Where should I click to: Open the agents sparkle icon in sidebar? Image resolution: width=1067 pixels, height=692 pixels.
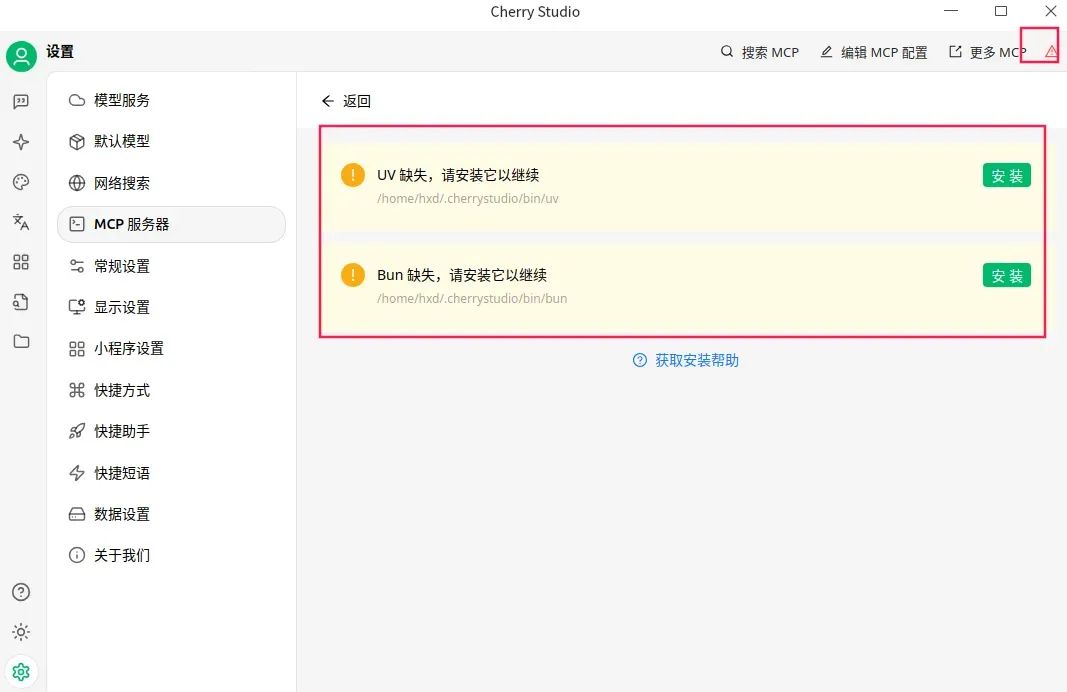(x=21, y=142)
